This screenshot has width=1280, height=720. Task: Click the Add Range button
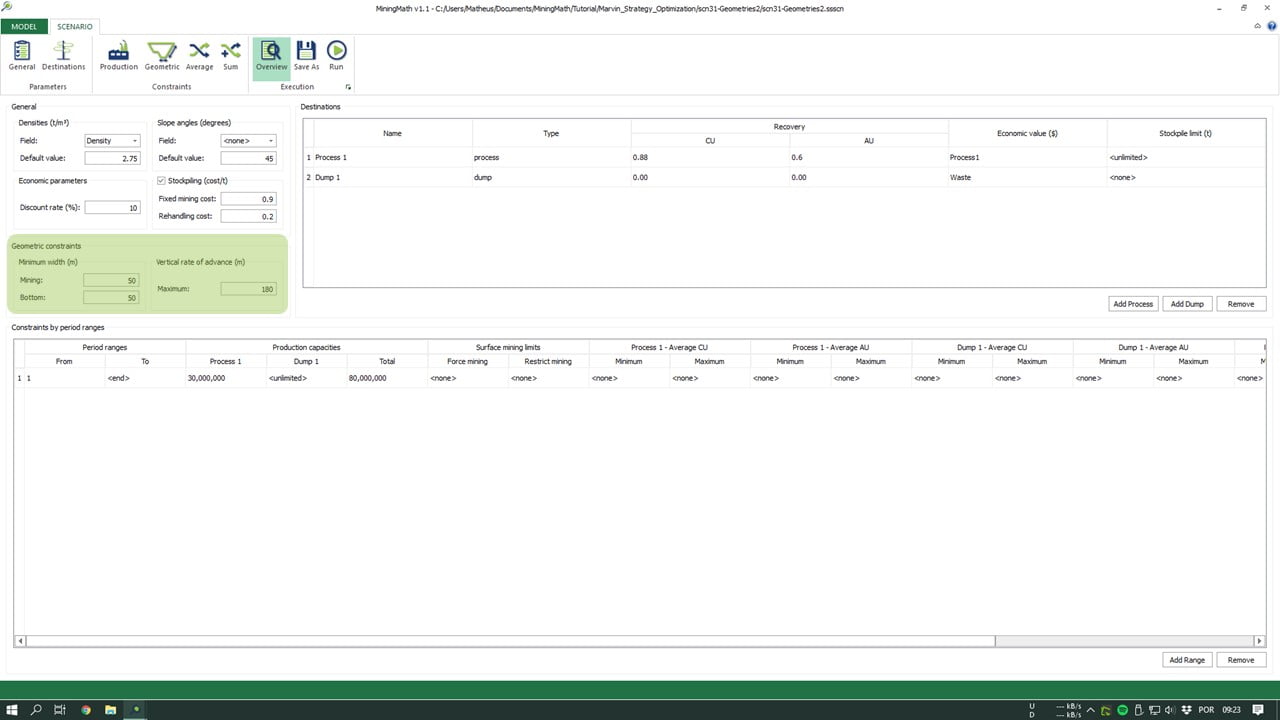(1187, 660)
